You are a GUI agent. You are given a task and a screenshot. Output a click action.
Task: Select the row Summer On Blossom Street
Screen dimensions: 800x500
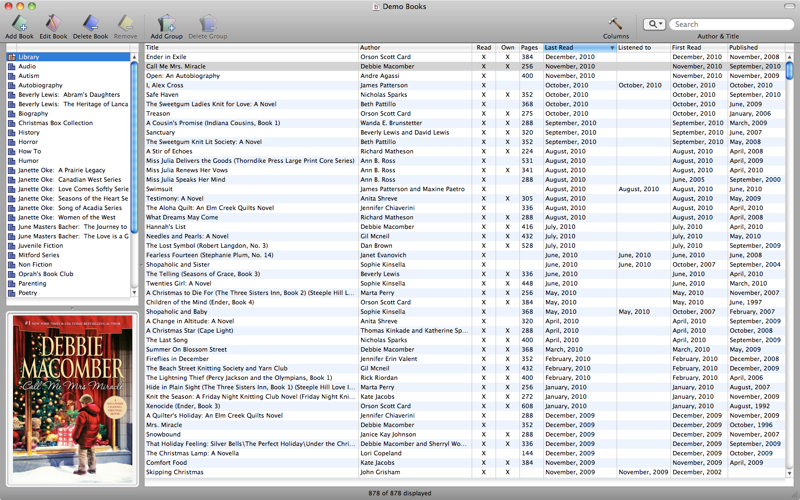pos(465,349)
